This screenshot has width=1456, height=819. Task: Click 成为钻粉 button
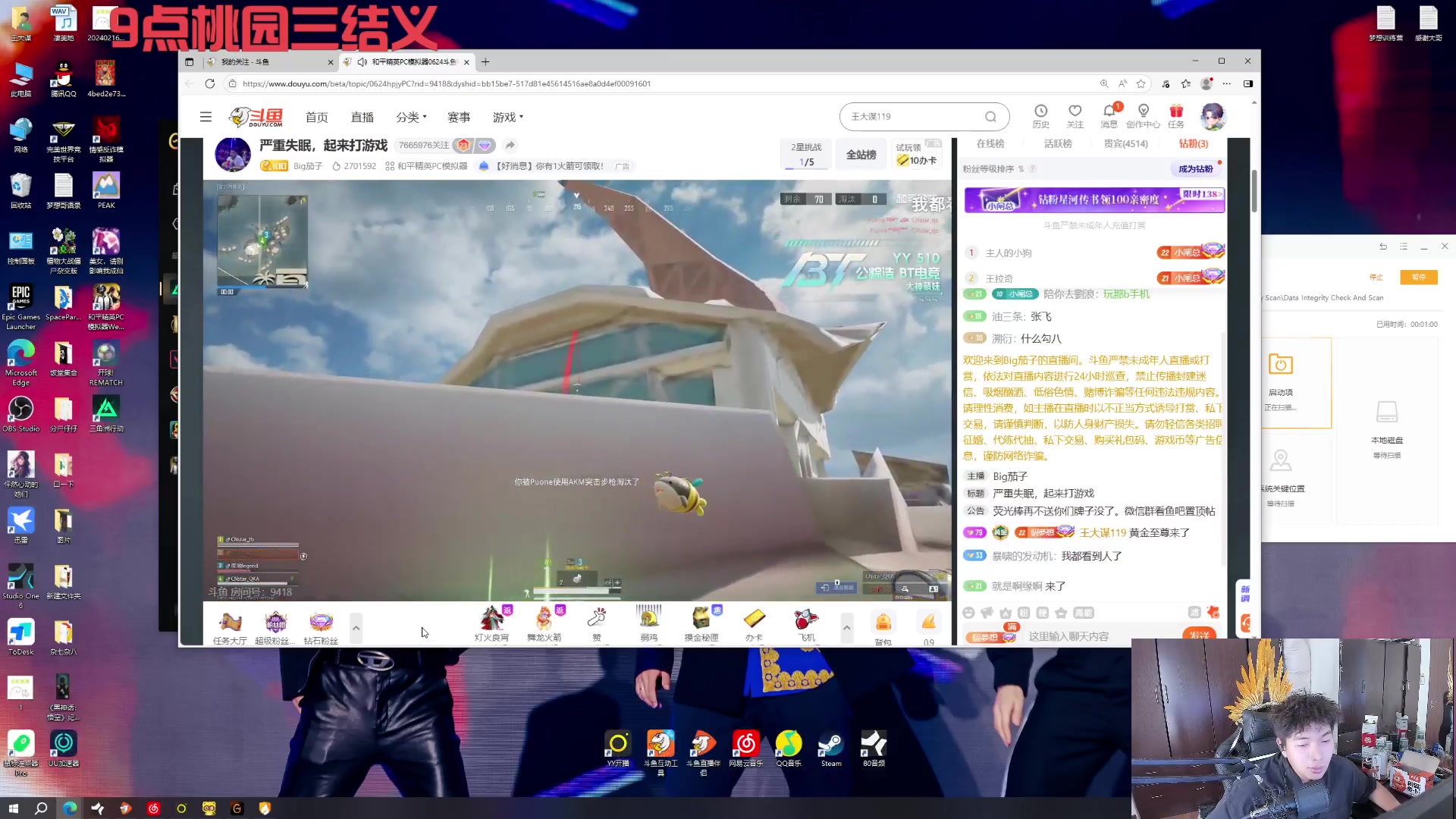click(x=1196, y=169)
